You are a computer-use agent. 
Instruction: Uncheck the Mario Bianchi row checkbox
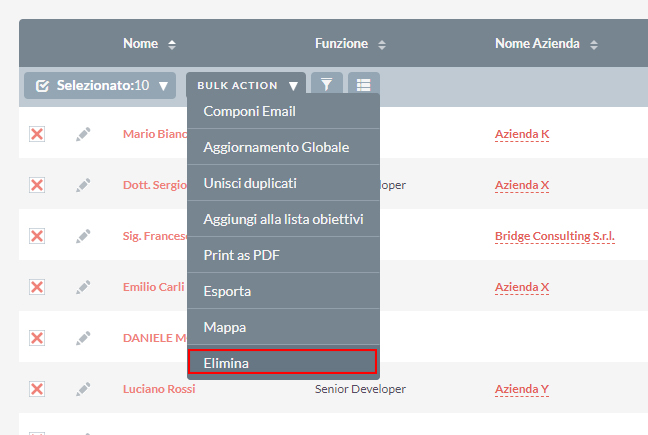click(x=37, y=134)
